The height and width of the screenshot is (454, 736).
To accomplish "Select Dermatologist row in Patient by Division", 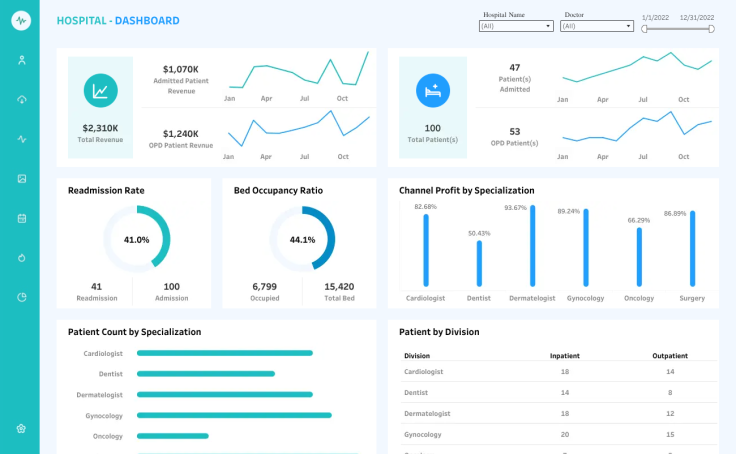I will [559, 414].
